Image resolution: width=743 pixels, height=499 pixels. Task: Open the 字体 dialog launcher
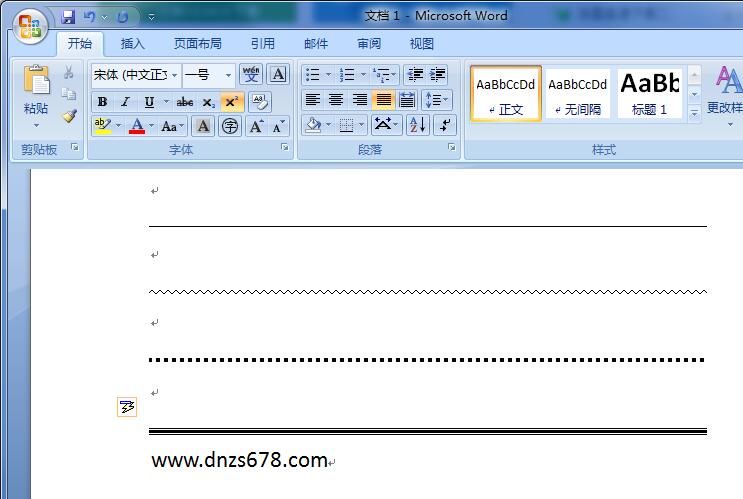click(x=285, y=147)
